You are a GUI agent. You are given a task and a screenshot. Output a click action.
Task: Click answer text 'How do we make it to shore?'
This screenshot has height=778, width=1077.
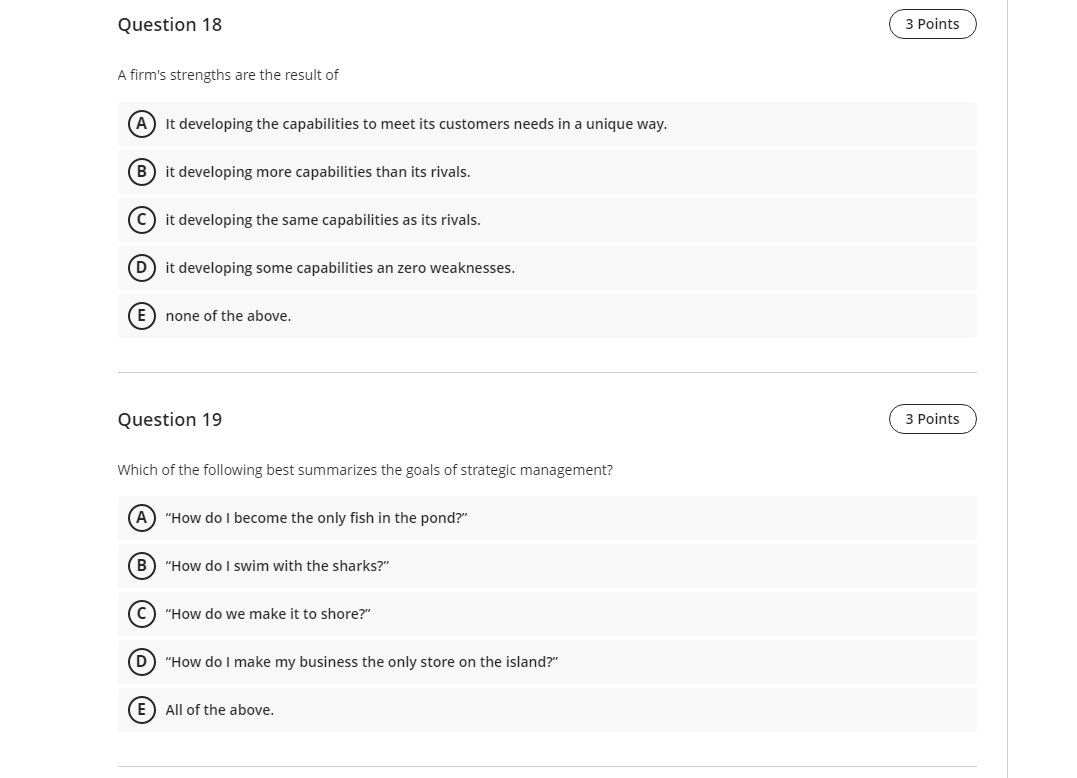268,615
